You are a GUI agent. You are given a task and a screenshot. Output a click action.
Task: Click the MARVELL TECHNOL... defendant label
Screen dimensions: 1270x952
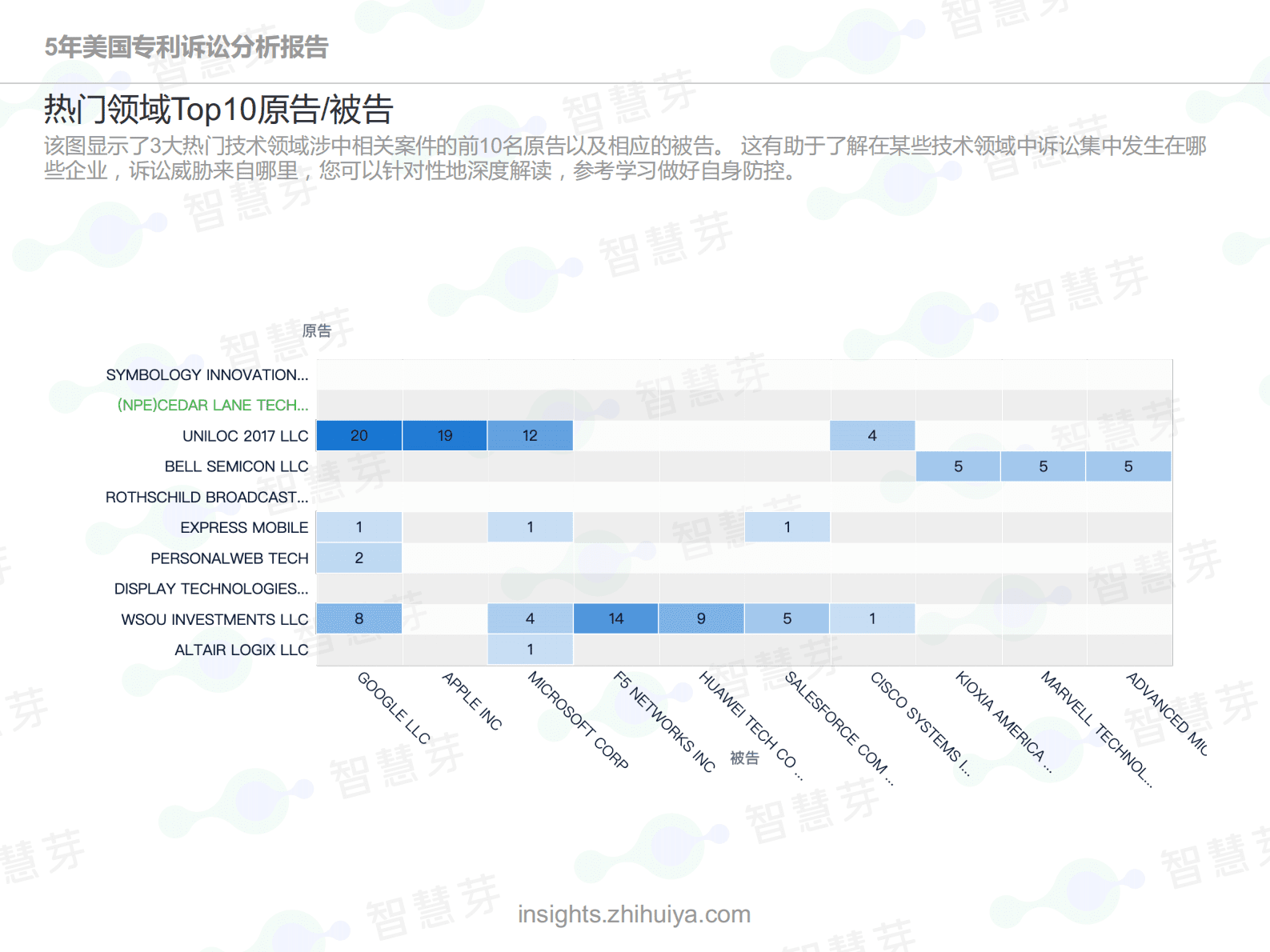pos(1096,730)
